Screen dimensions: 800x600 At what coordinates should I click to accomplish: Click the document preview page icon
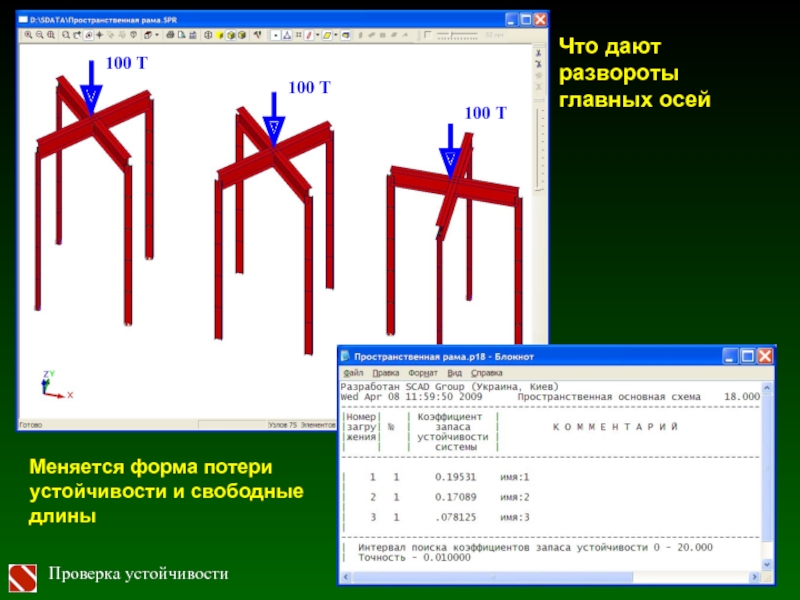coord(181,35)
